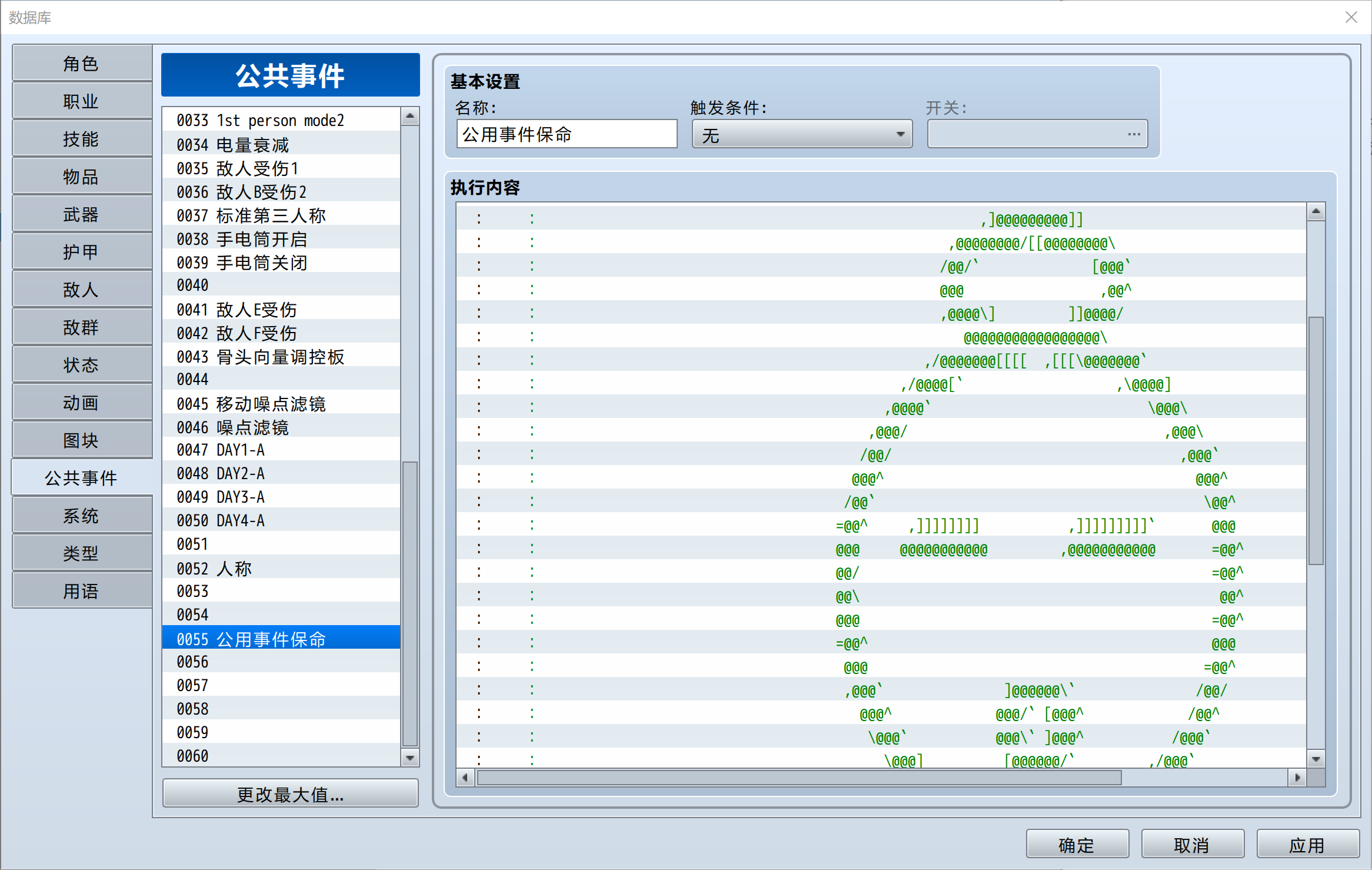Click the 开关 ellipsis selector field
This screenshot has height=870, width=1372.
tap(1037, 135)
